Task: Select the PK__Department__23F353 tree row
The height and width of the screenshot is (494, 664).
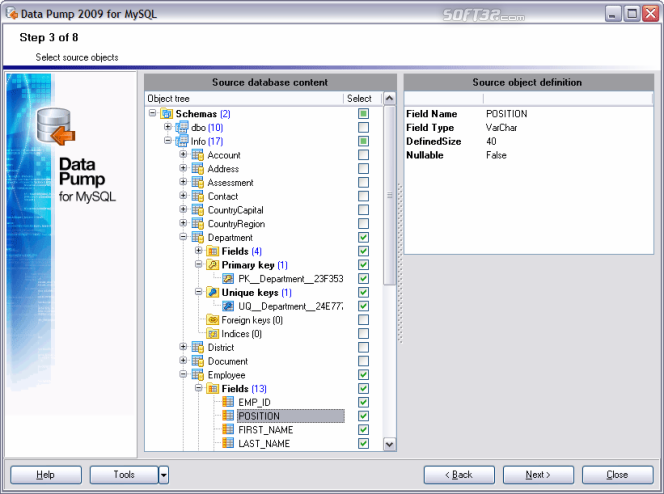Action: (x=290, y=279)
